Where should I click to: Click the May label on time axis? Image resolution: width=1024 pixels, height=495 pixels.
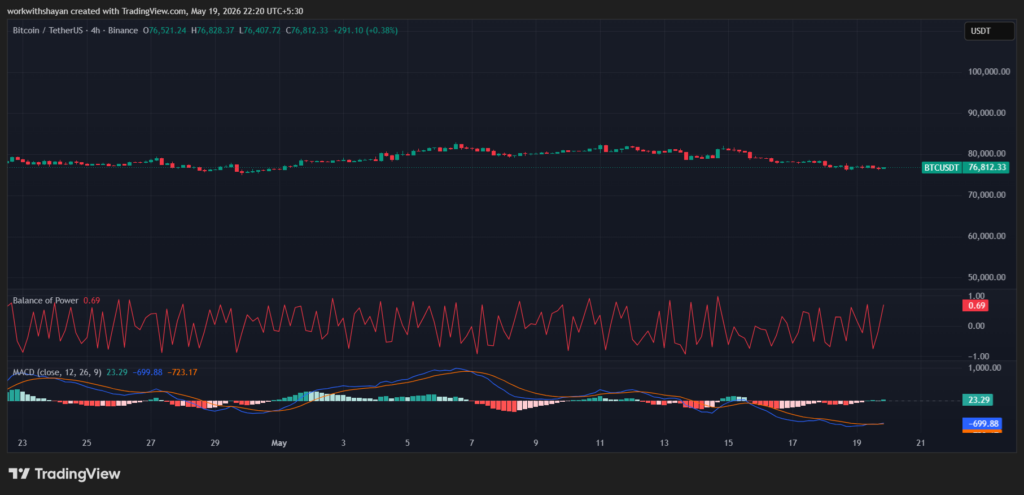point(279,443)
